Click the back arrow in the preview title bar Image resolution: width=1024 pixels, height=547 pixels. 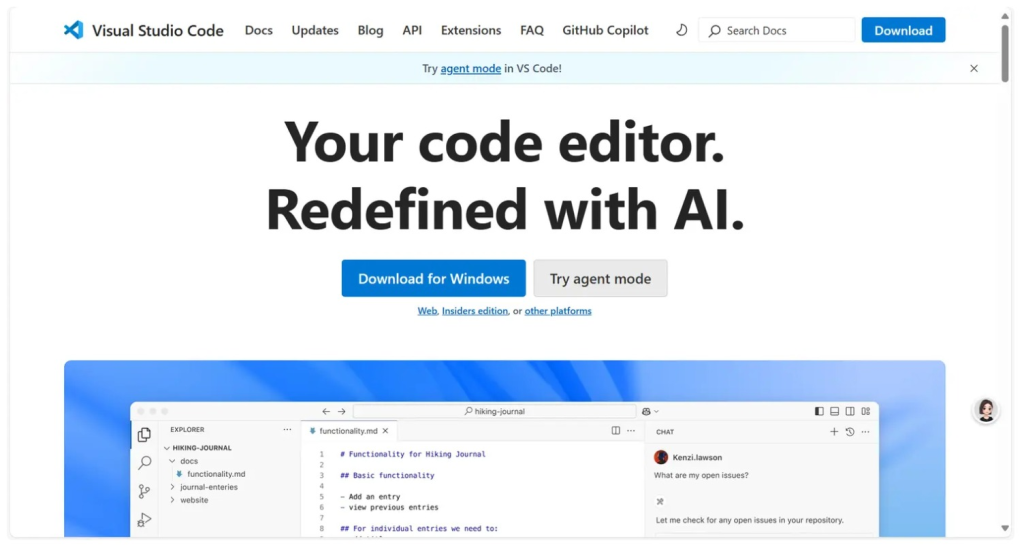pos(326,411)
